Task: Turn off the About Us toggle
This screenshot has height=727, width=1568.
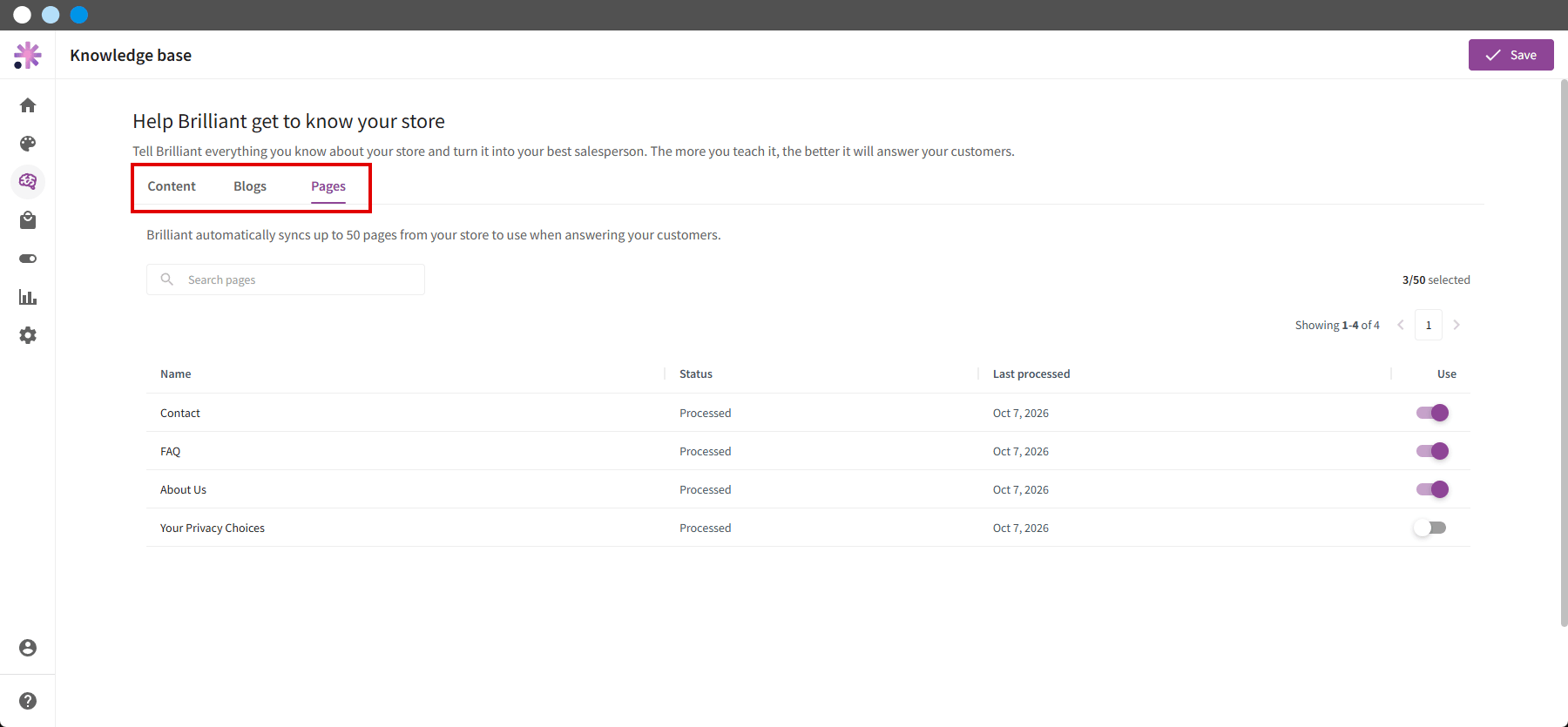Action: tap(1432, 489)
